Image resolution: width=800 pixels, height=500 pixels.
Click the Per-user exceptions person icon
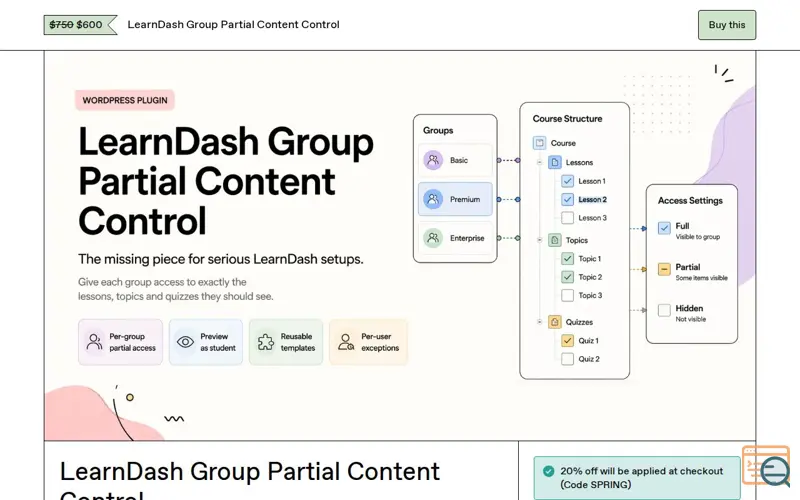[346, 342]
